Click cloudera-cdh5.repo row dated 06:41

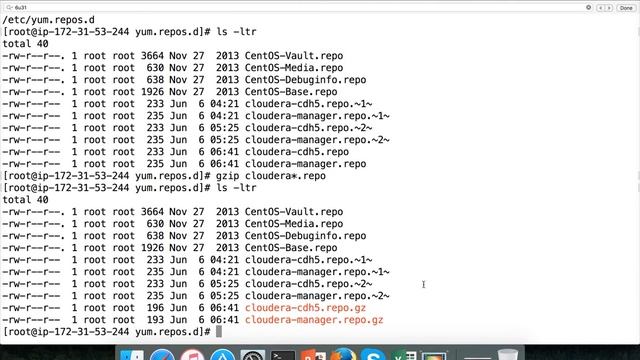(176, 152)
